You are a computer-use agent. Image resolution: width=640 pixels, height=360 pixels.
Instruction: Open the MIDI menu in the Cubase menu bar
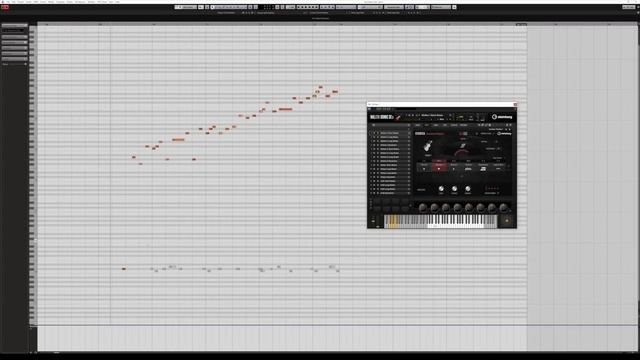36,2
